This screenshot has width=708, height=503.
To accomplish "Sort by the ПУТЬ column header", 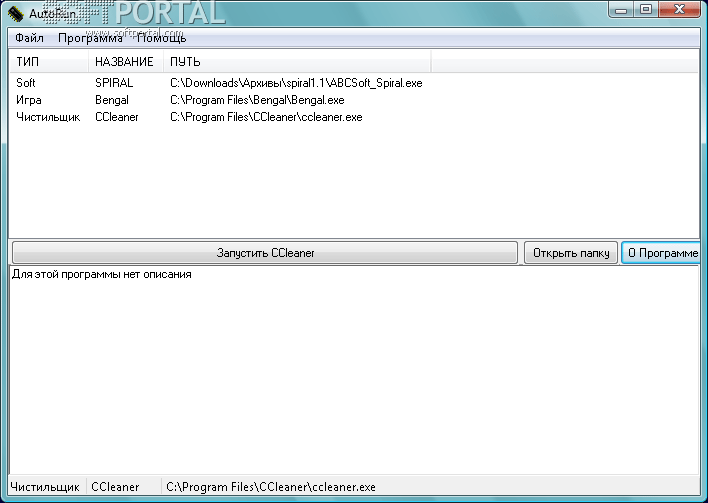I will (297, 61).
